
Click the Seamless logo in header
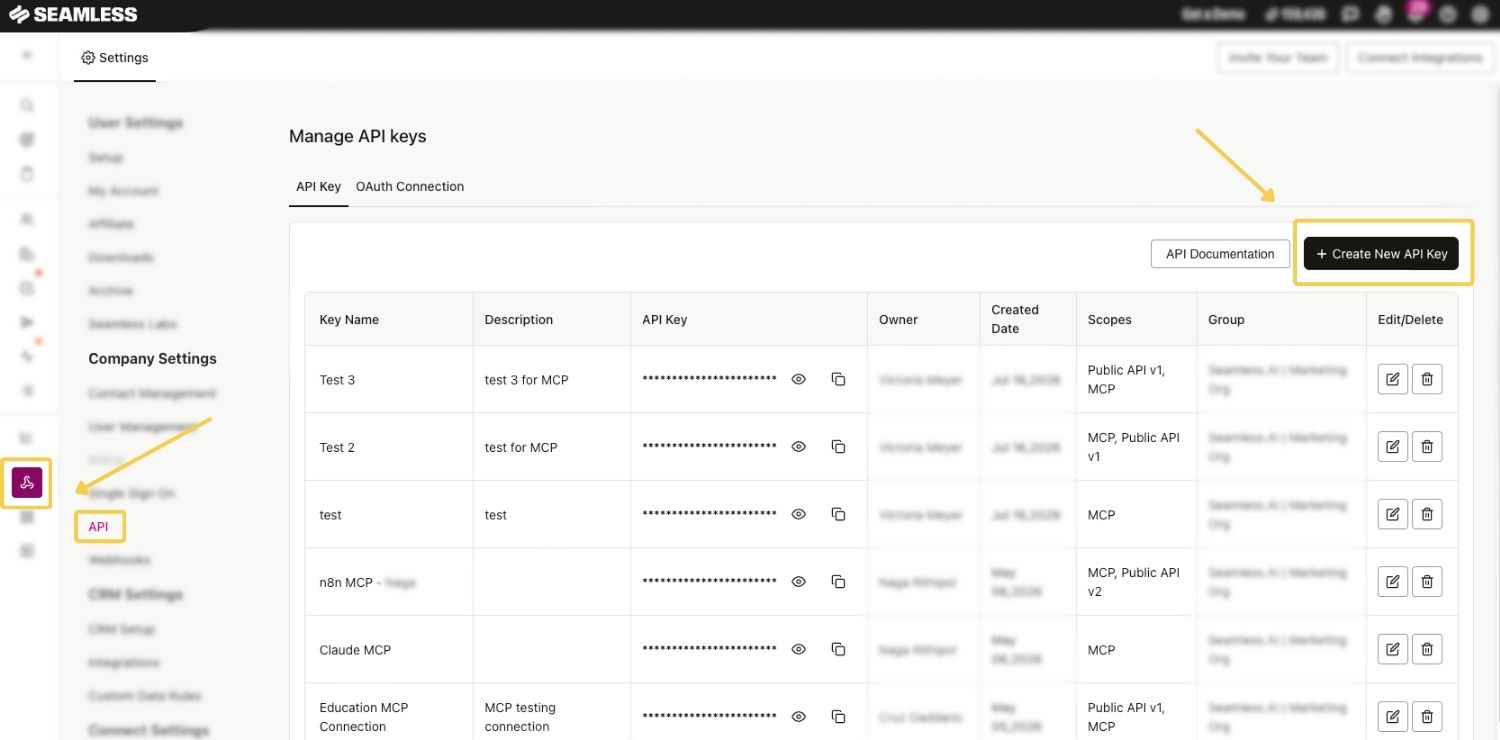pyautogui.click(x=73, y=15)
